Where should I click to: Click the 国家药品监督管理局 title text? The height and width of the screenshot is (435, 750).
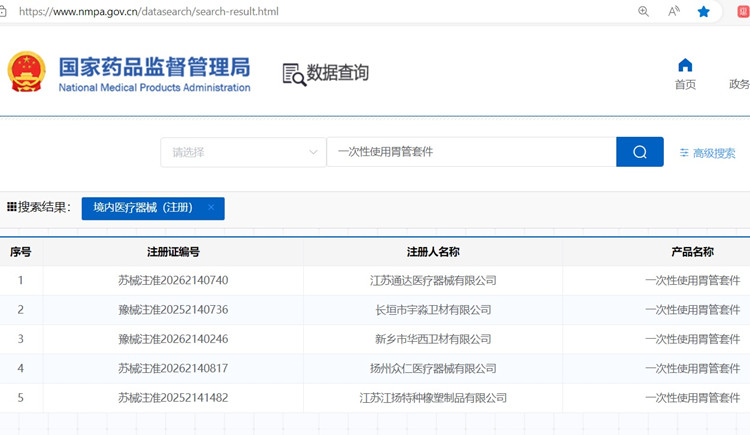(154, 67)
